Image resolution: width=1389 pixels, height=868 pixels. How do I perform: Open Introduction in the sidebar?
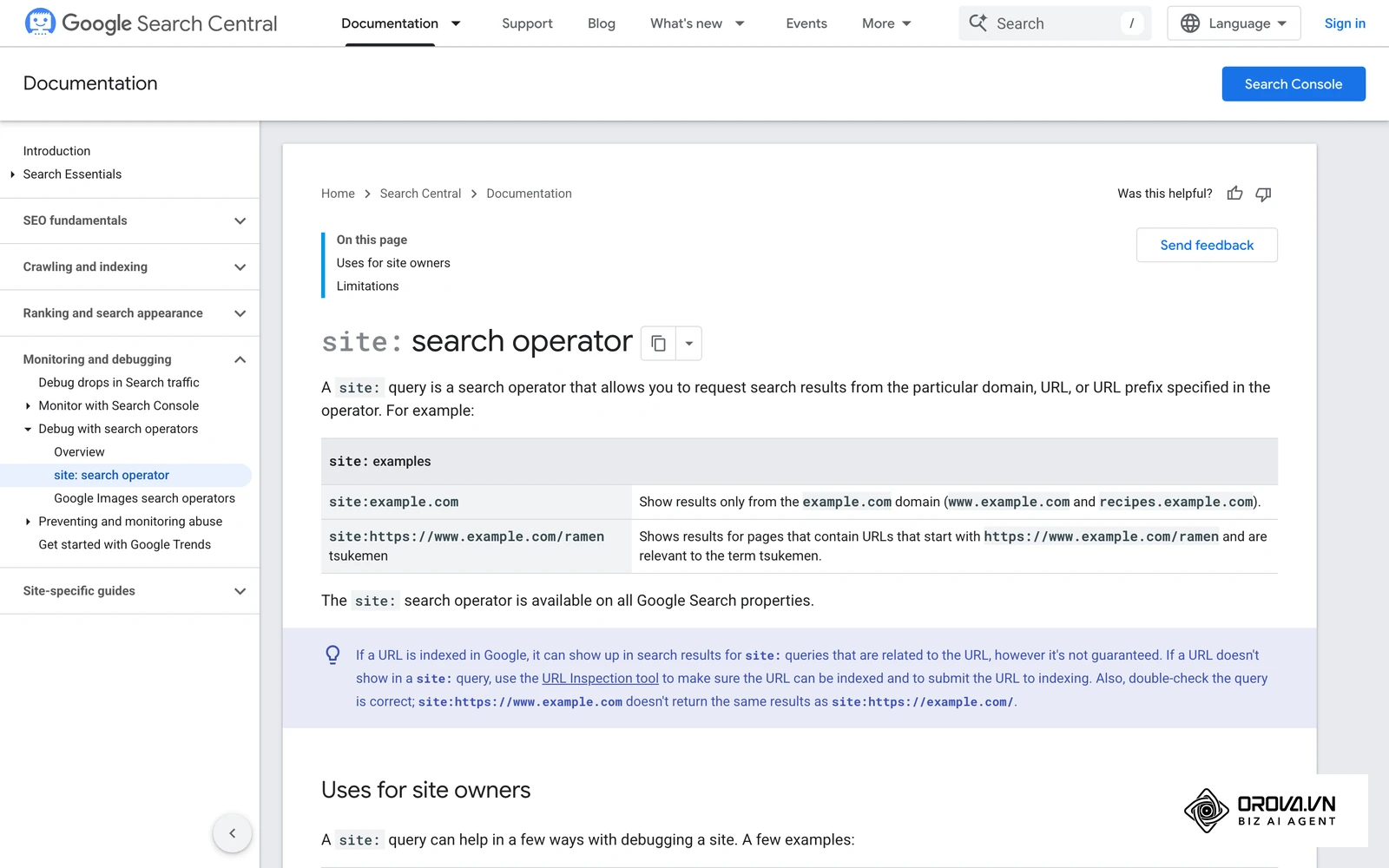click(x=56, y=151)
